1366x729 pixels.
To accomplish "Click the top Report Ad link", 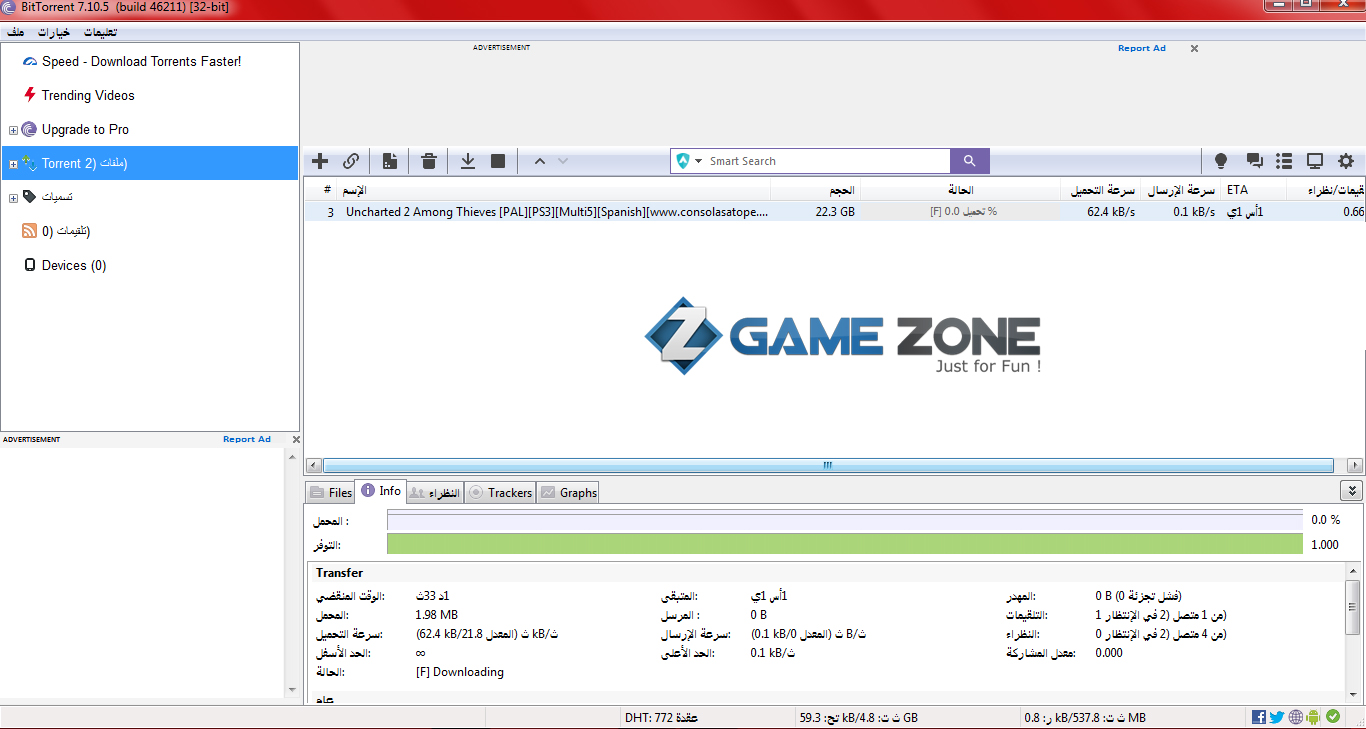I will pos(1141,48).
